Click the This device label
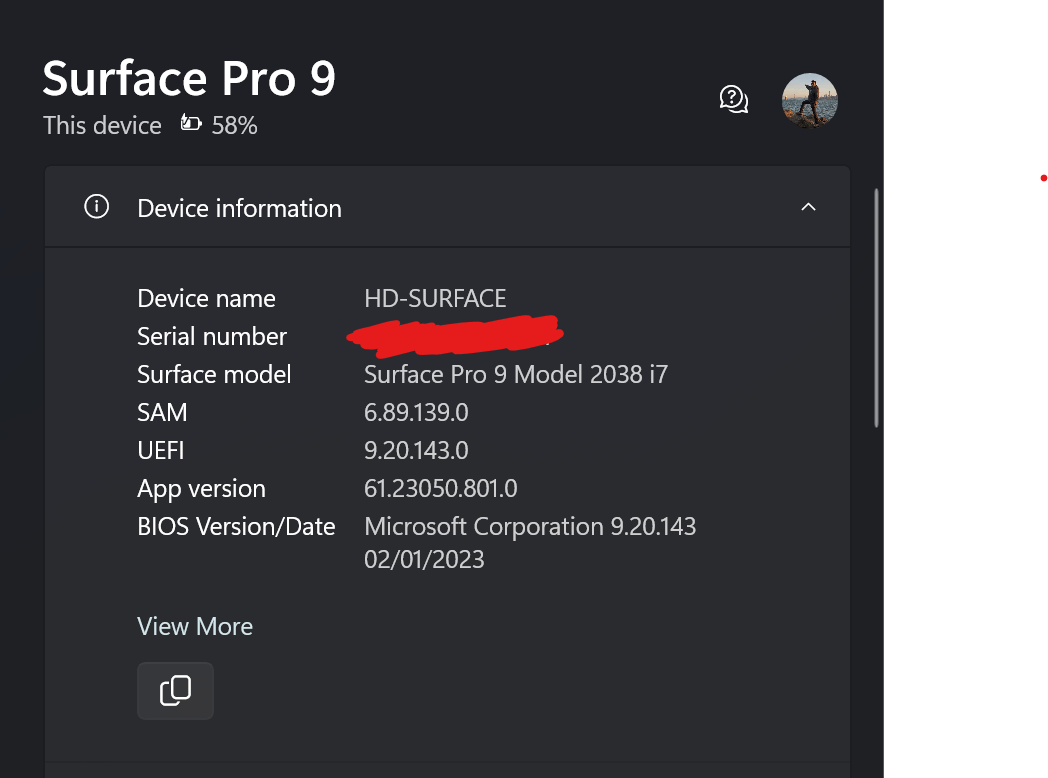This screenshot has height=778, width=1048. (102, 125)
